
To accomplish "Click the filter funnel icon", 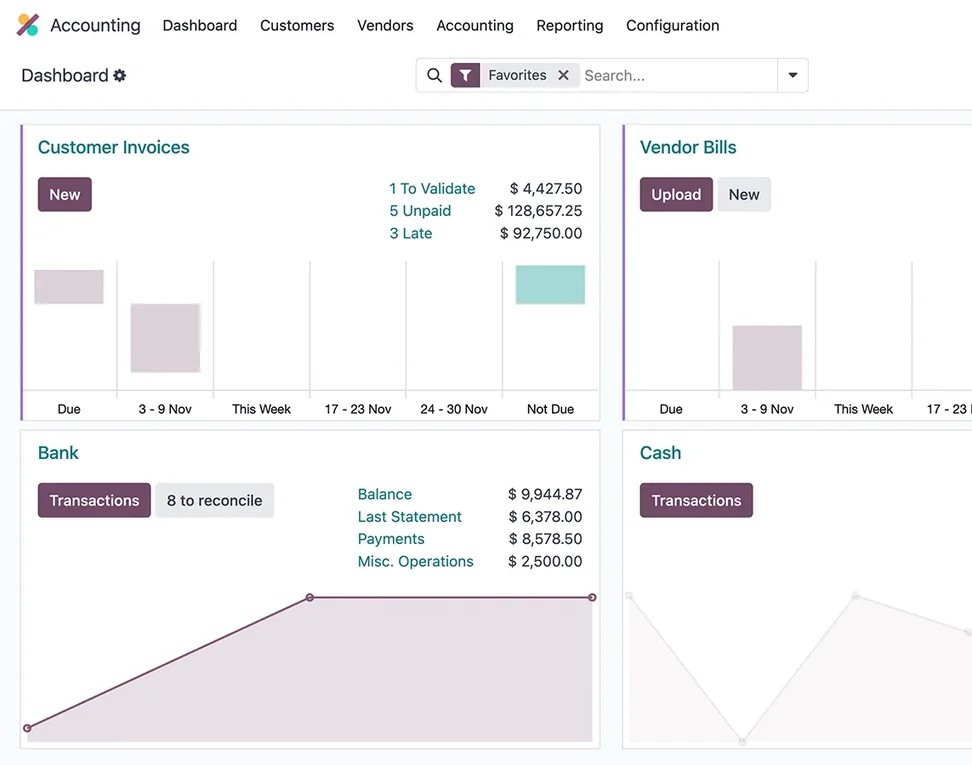I will point(465,76).
